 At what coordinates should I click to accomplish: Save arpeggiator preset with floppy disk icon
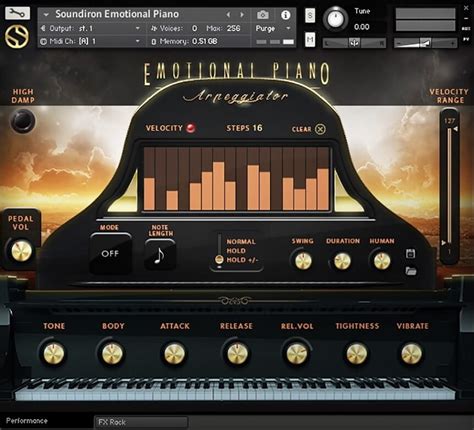(x=410, y=253)
